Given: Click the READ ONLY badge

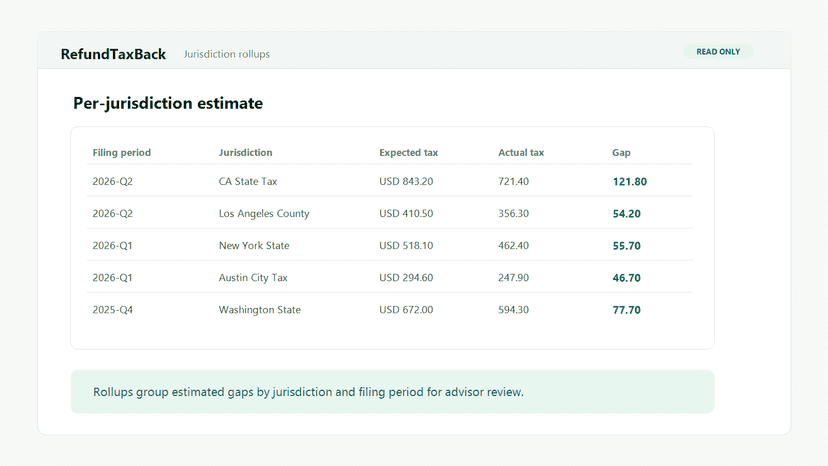Looking at the screenshot, I should click(x=718, y=52).
